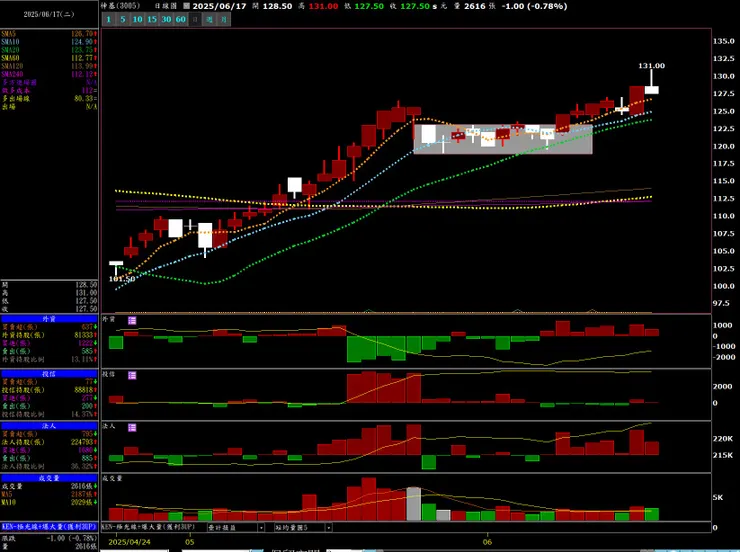Image resolution: width=740 pixels, height=552 pixels.
Task: Select the 10-minute timeframe button
Action: [x=137, y=19]
